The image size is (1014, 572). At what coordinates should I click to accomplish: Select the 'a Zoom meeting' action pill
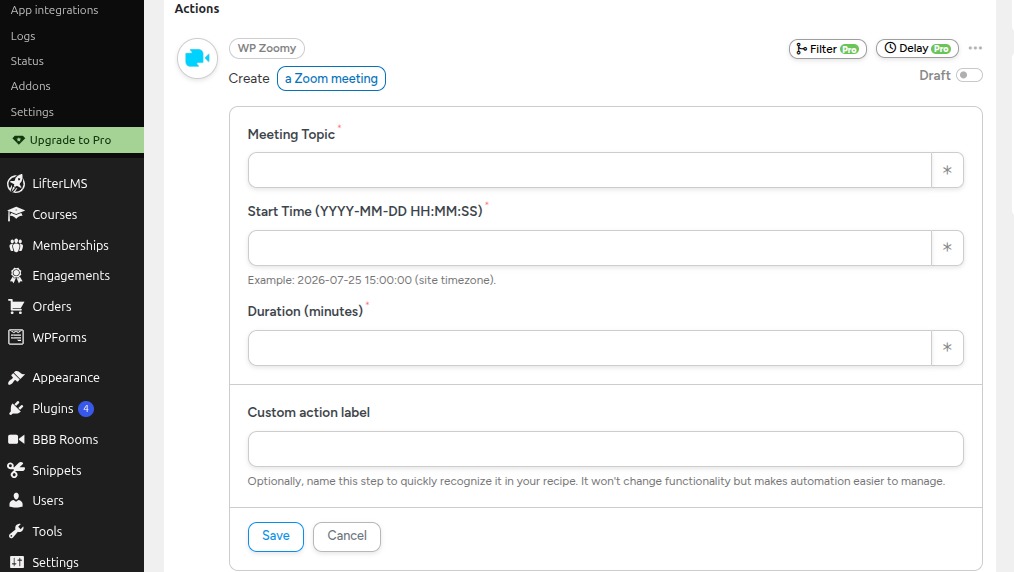coord(331,78)
